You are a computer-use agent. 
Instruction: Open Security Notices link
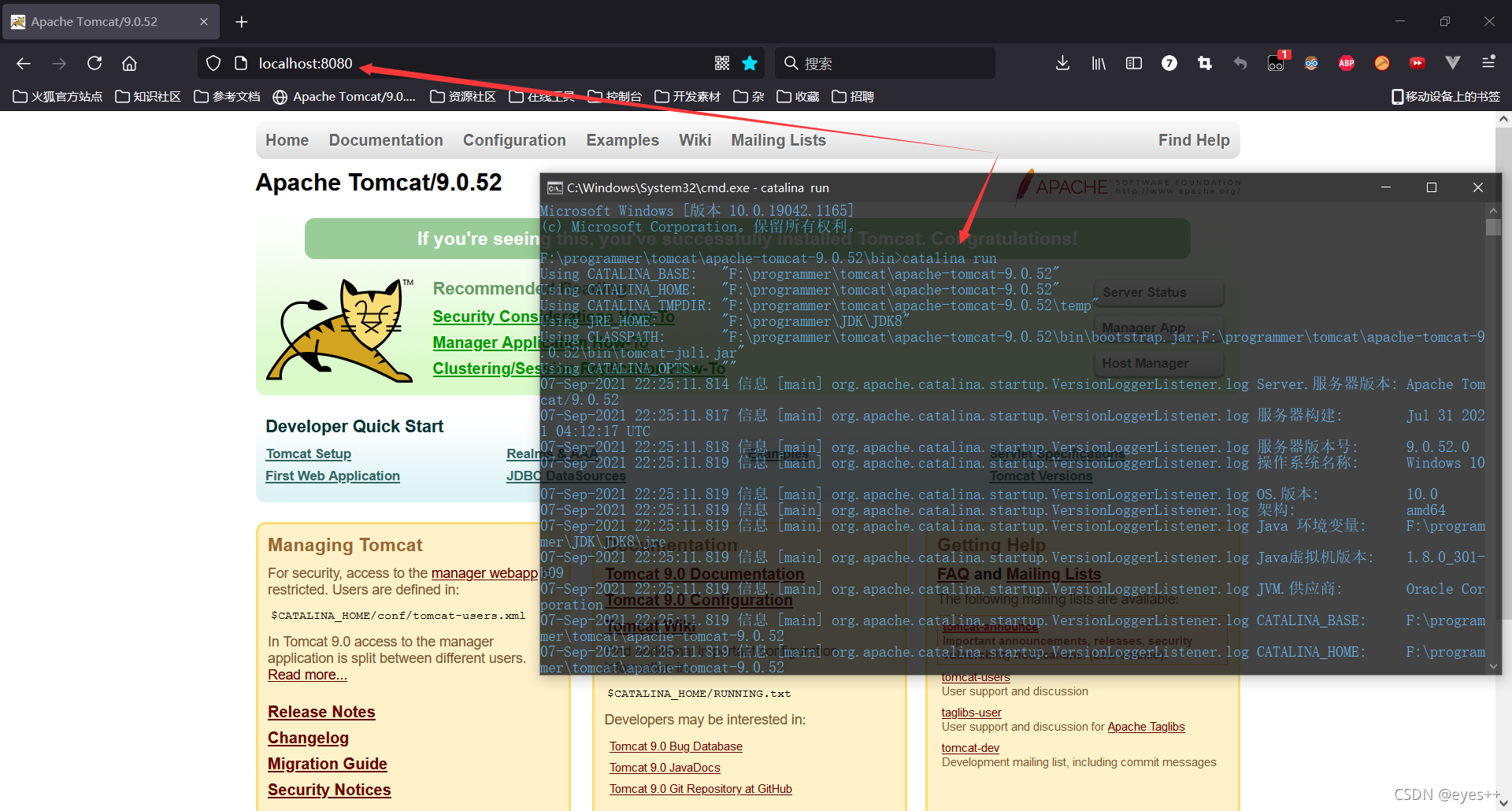[329, 790]
